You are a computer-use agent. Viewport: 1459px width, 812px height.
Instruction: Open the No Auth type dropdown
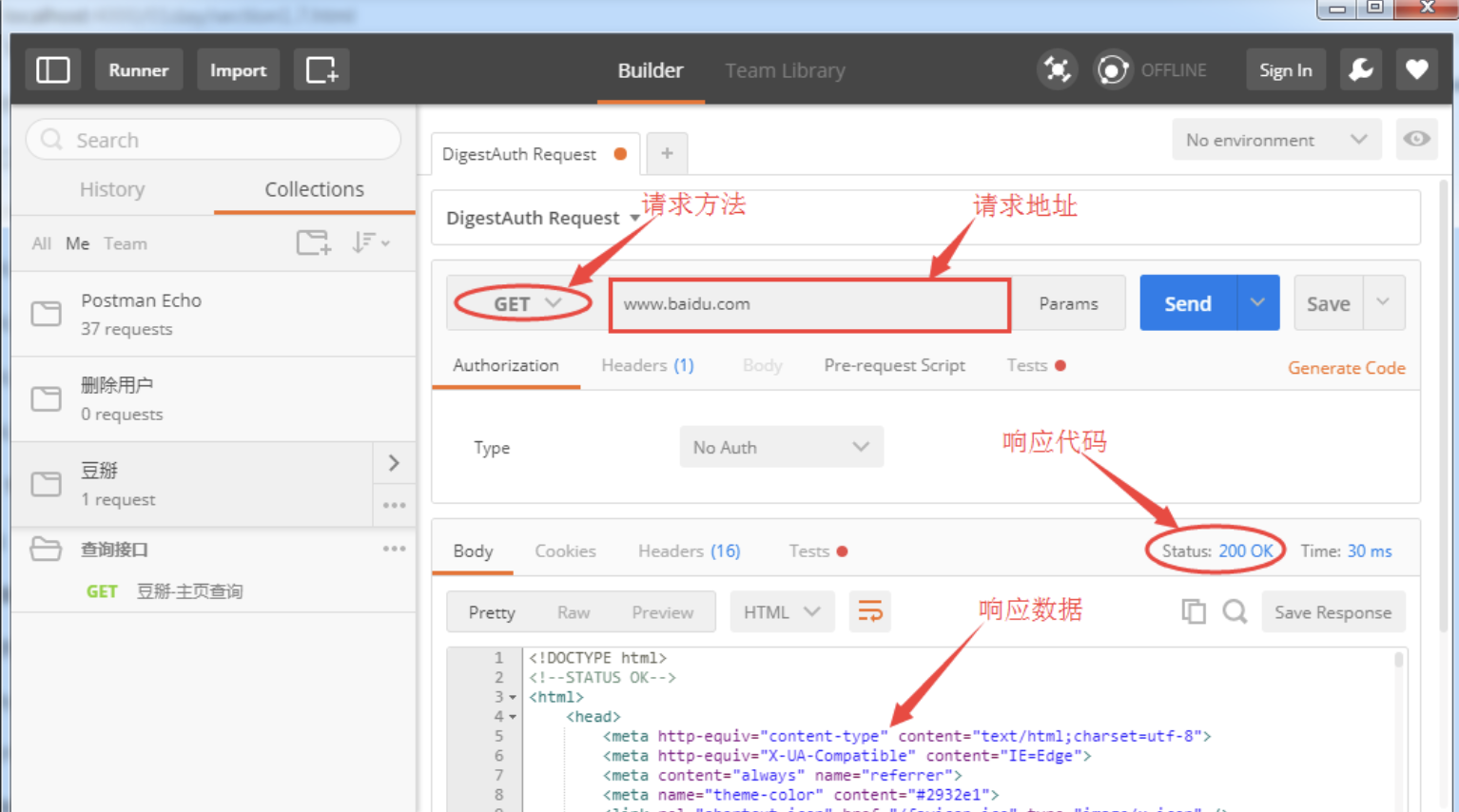(x=781, y=447)
